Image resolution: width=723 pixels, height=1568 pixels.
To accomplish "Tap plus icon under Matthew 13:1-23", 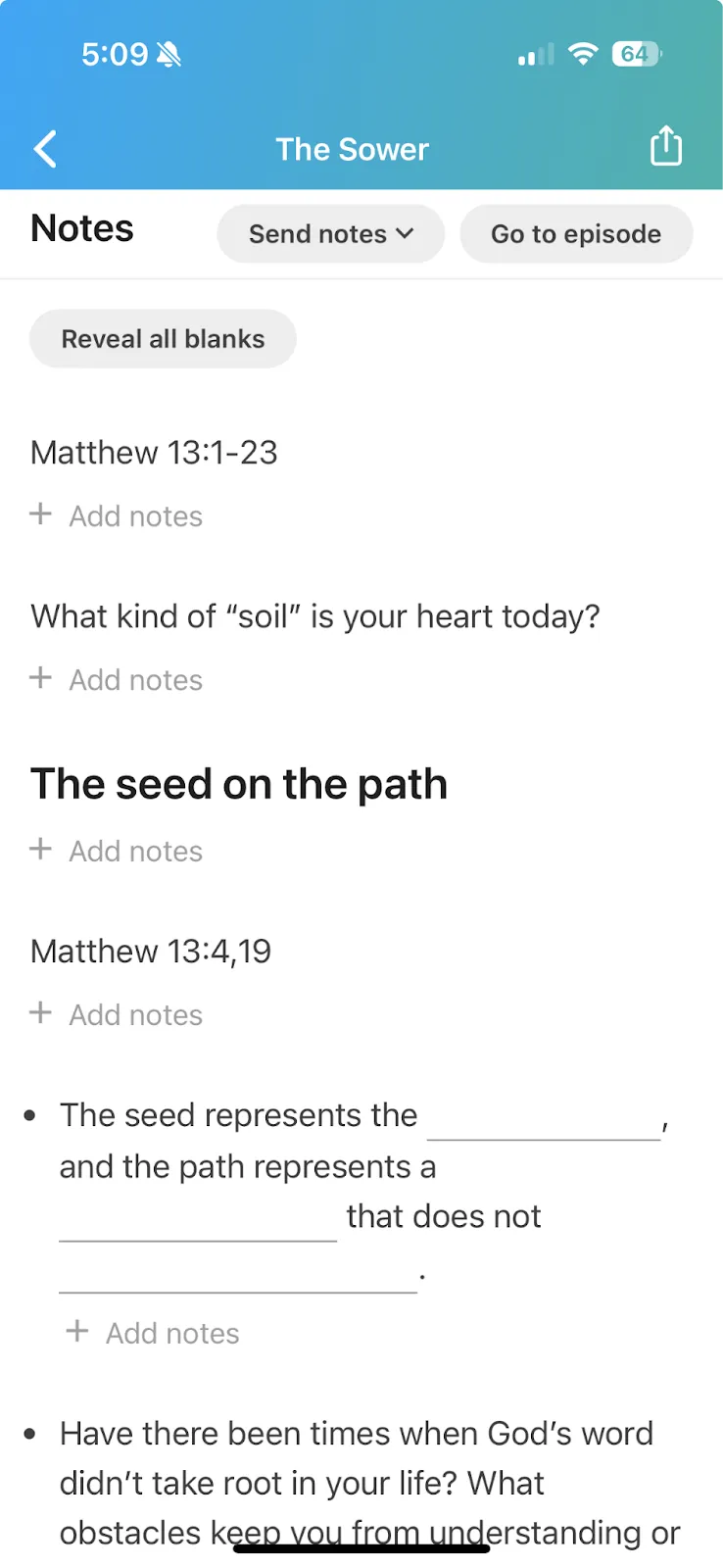I will (x=41, y=514).
